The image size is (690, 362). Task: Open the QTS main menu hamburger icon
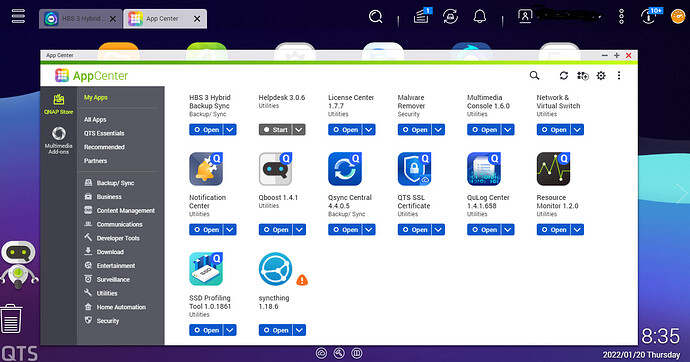[x=18, y=16]
